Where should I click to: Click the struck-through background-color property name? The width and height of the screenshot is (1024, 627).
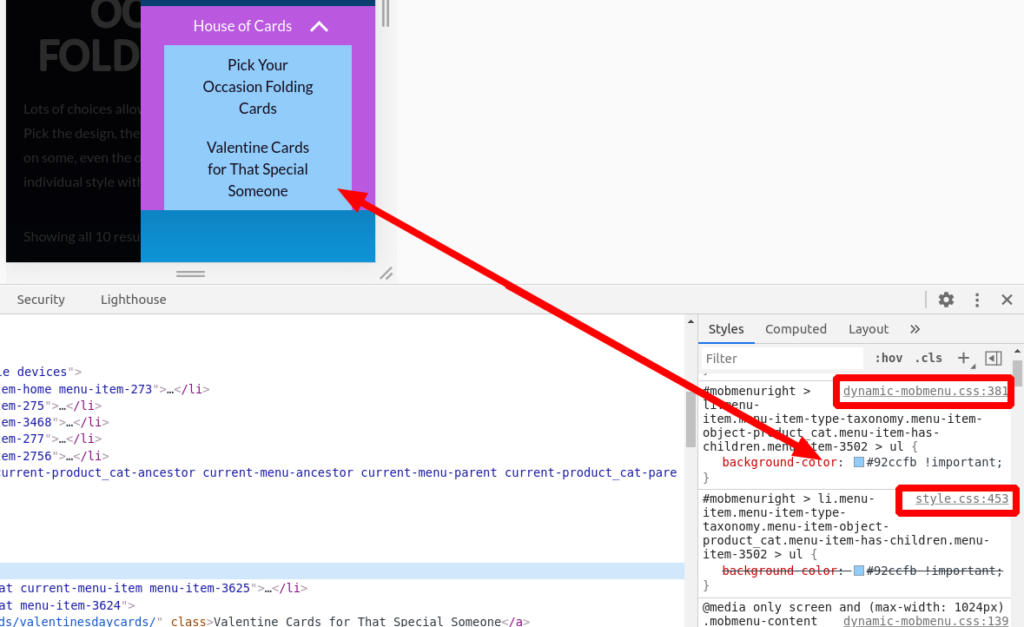click(x=779, y=571)
